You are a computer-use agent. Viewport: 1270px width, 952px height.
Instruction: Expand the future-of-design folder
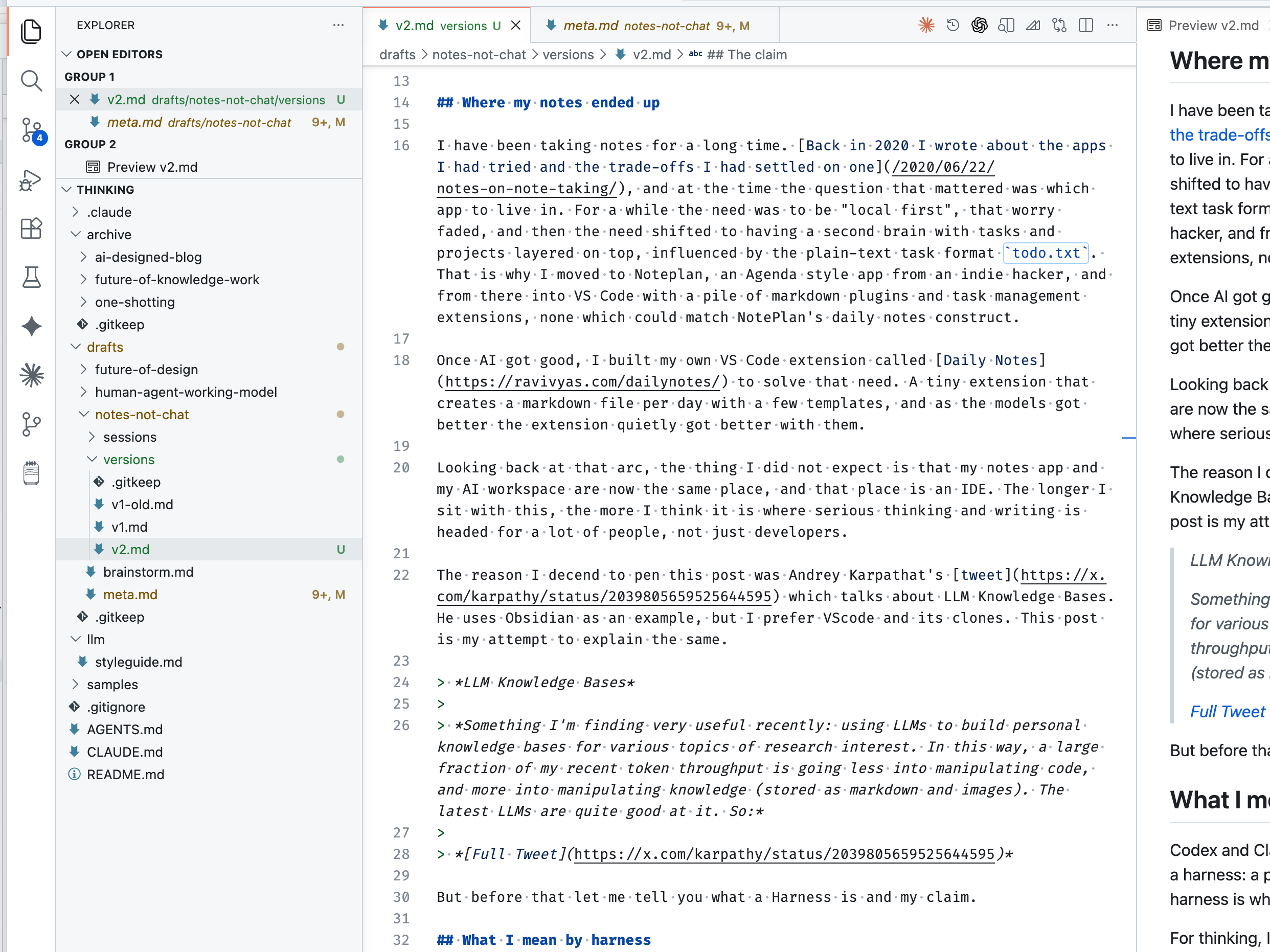83,369
